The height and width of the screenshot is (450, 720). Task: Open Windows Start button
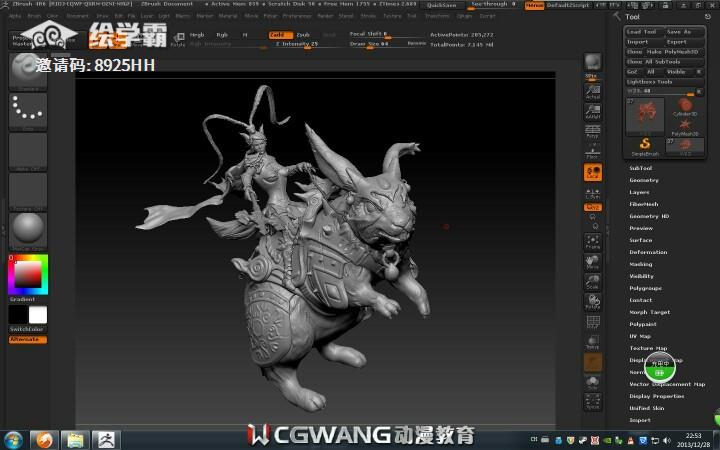point(13,440)
